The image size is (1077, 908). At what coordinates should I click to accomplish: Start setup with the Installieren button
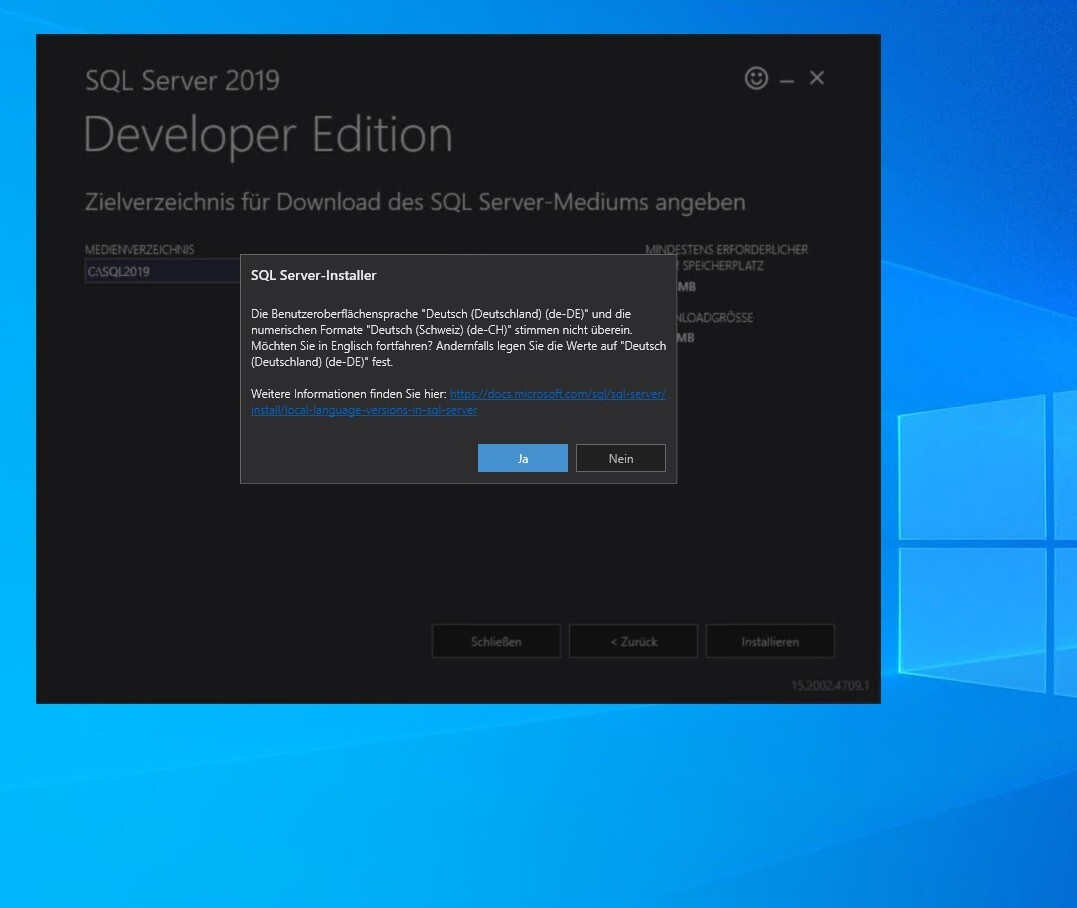(x=770, y=642)
